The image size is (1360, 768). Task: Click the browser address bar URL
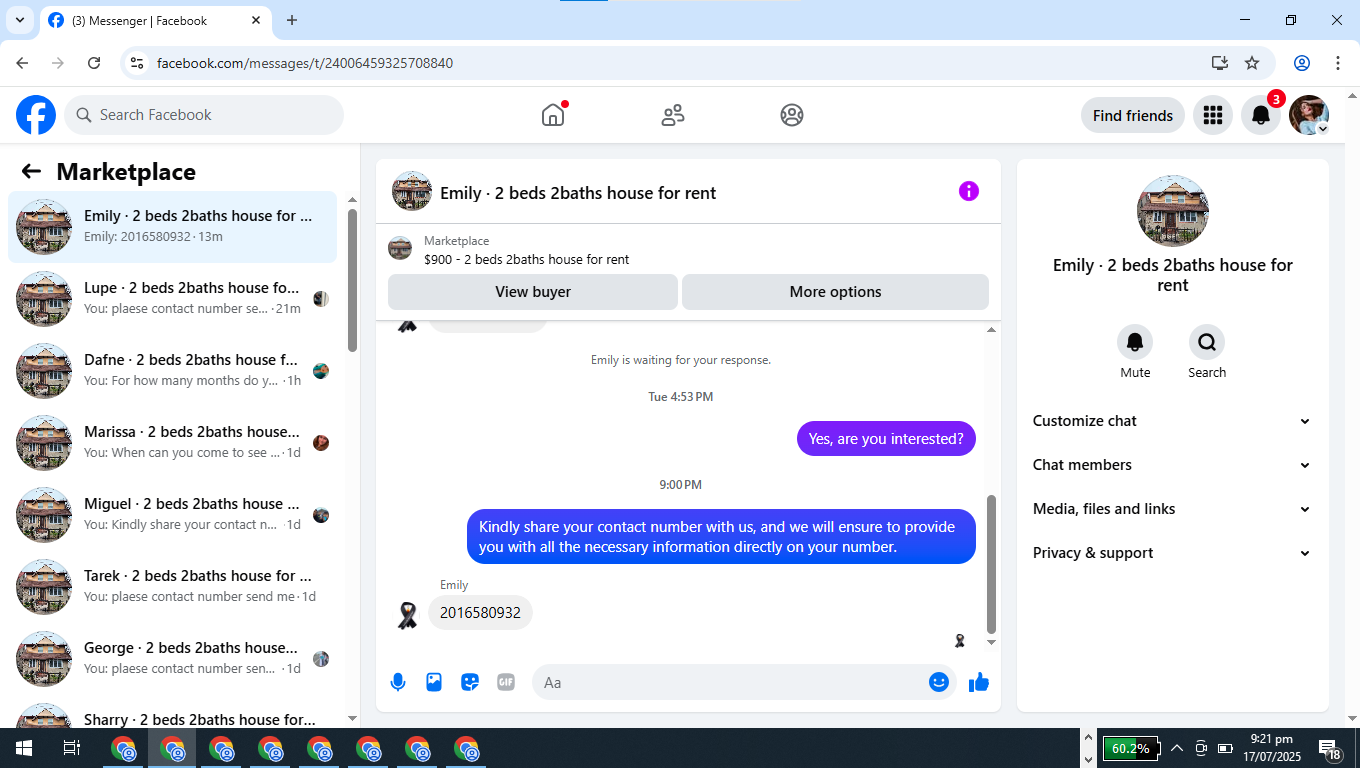tap(305, 63)
